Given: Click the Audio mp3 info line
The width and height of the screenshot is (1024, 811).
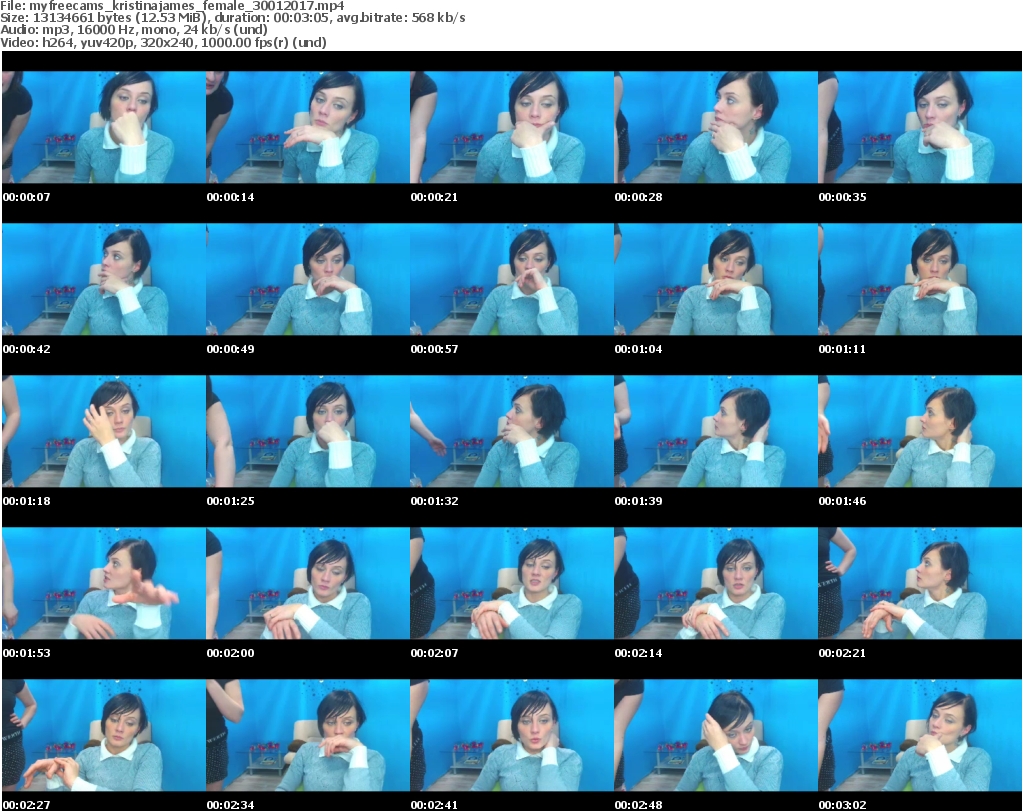Looking at the screenshot, I should (x=134, y=30).
